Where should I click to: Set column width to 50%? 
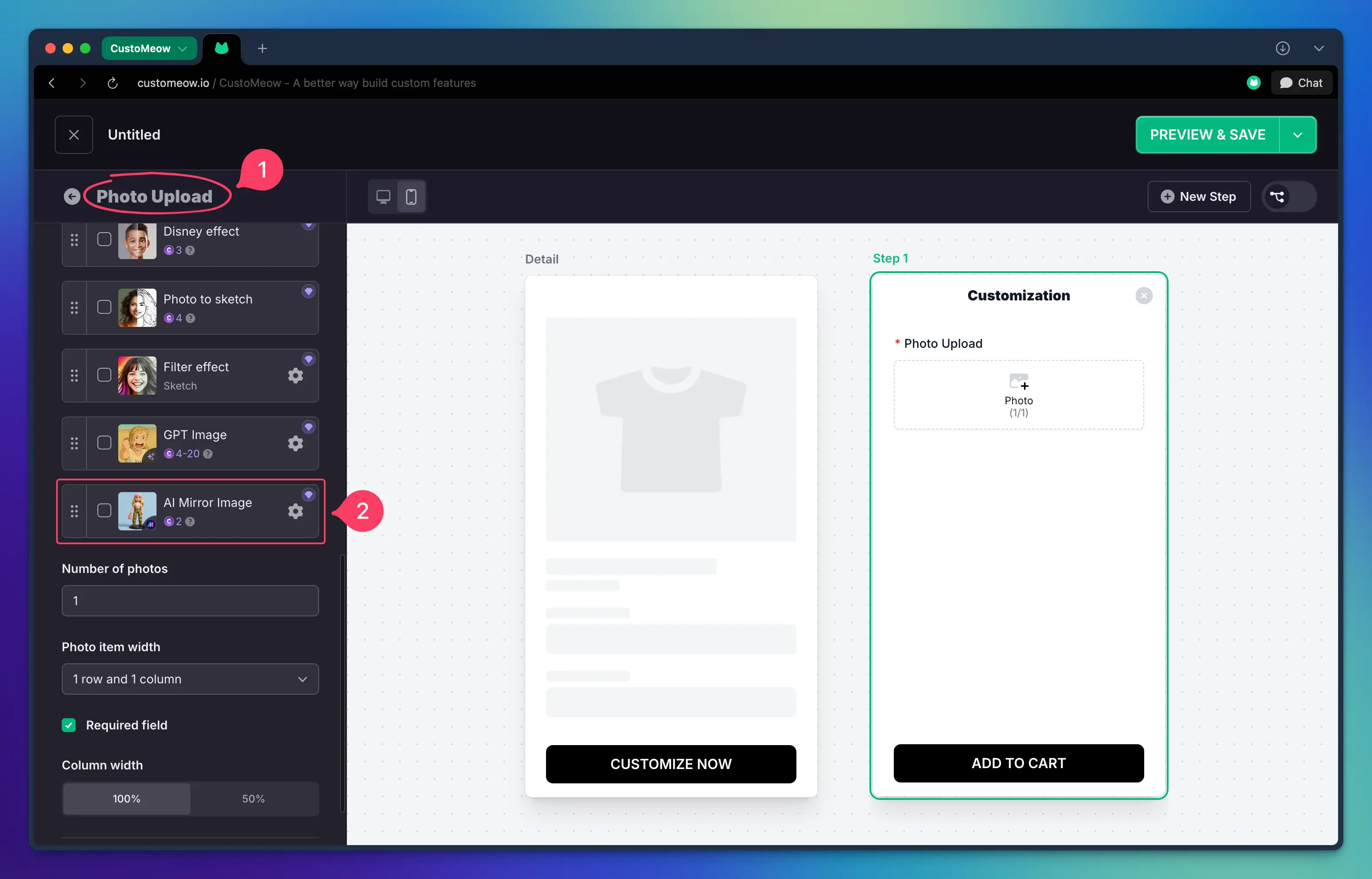(x=253, y=799)
